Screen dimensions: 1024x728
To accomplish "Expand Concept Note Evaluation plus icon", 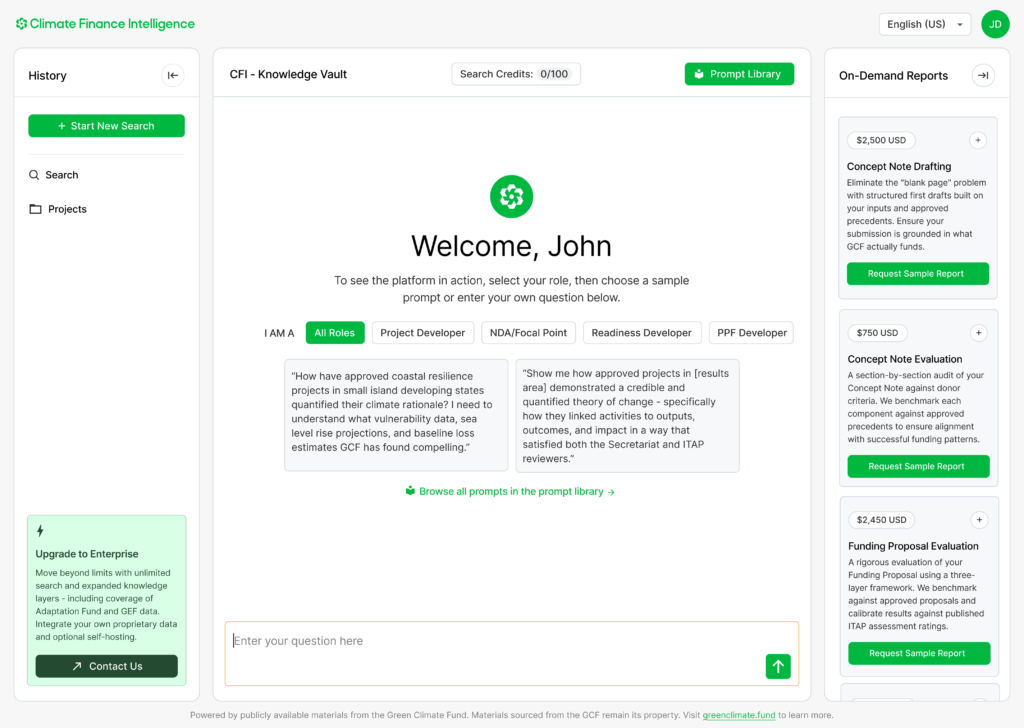I will [978, 333].
